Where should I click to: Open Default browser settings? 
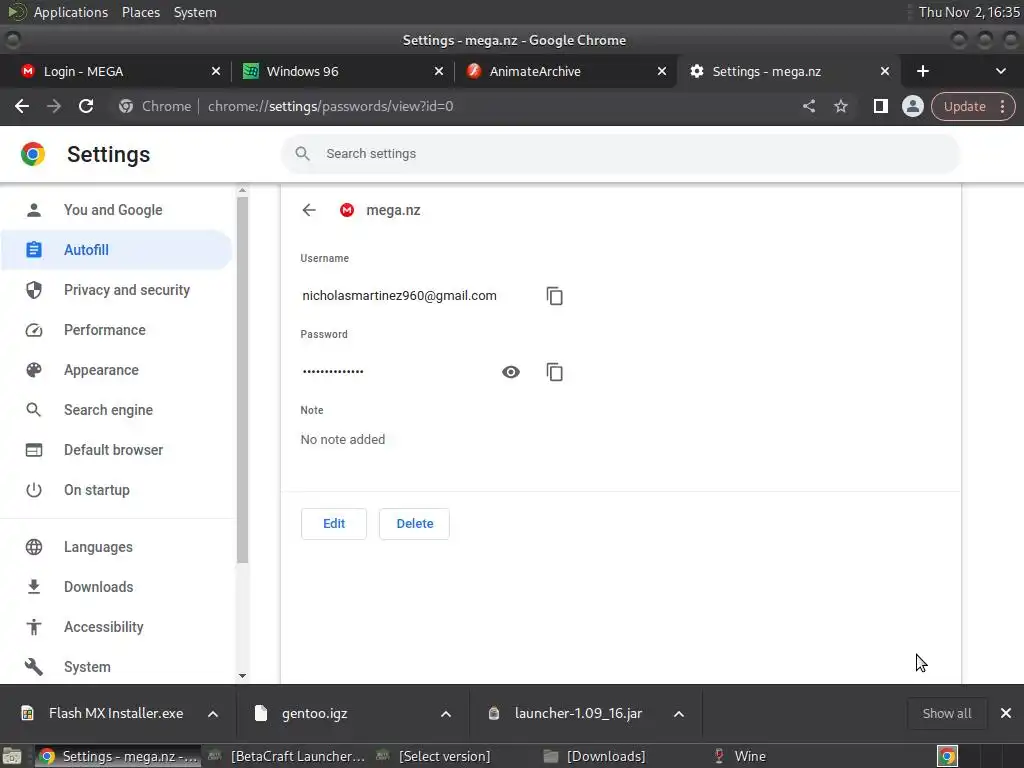[x=116, y=450]
